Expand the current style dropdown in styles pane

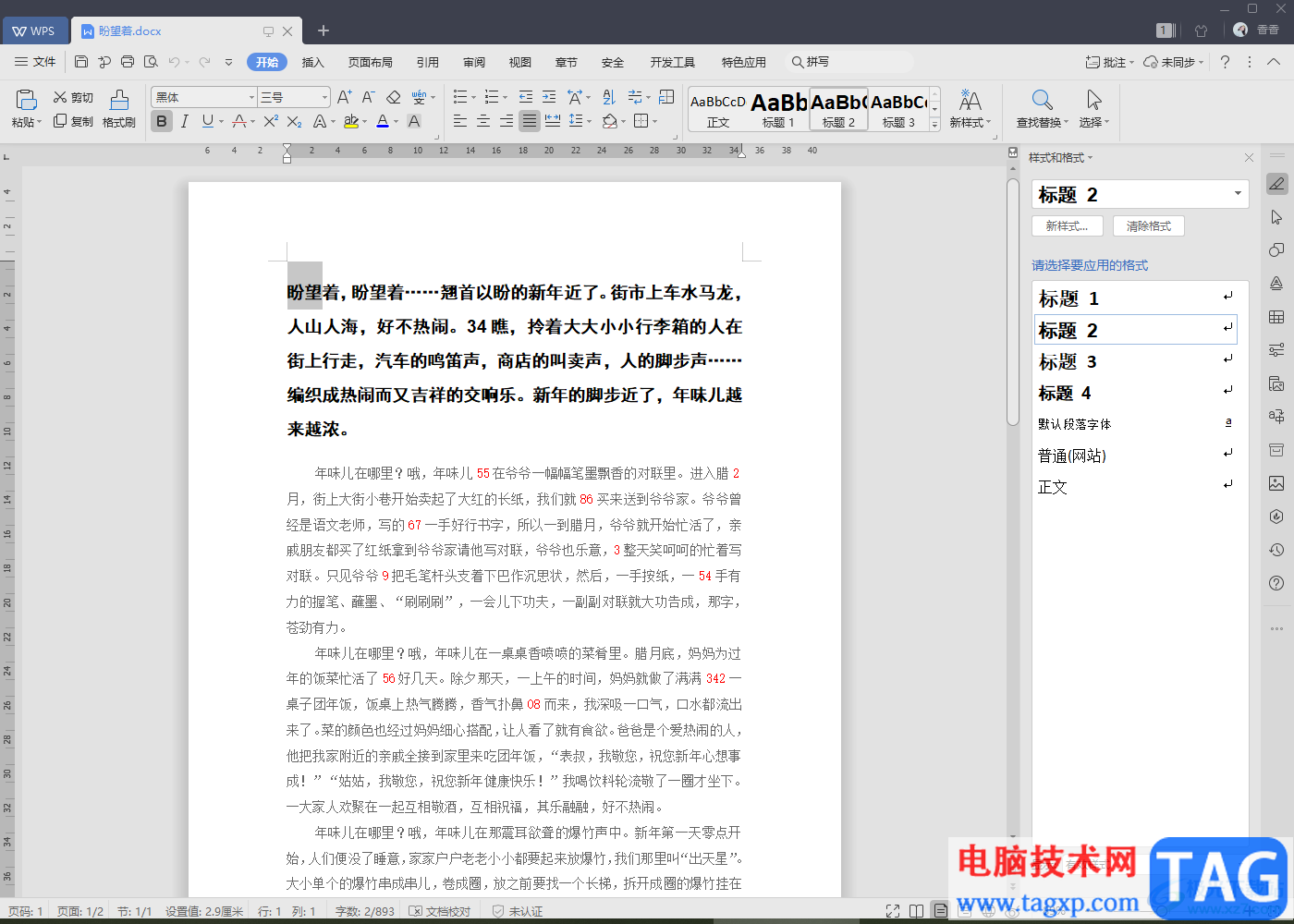tap(1238, 194)
